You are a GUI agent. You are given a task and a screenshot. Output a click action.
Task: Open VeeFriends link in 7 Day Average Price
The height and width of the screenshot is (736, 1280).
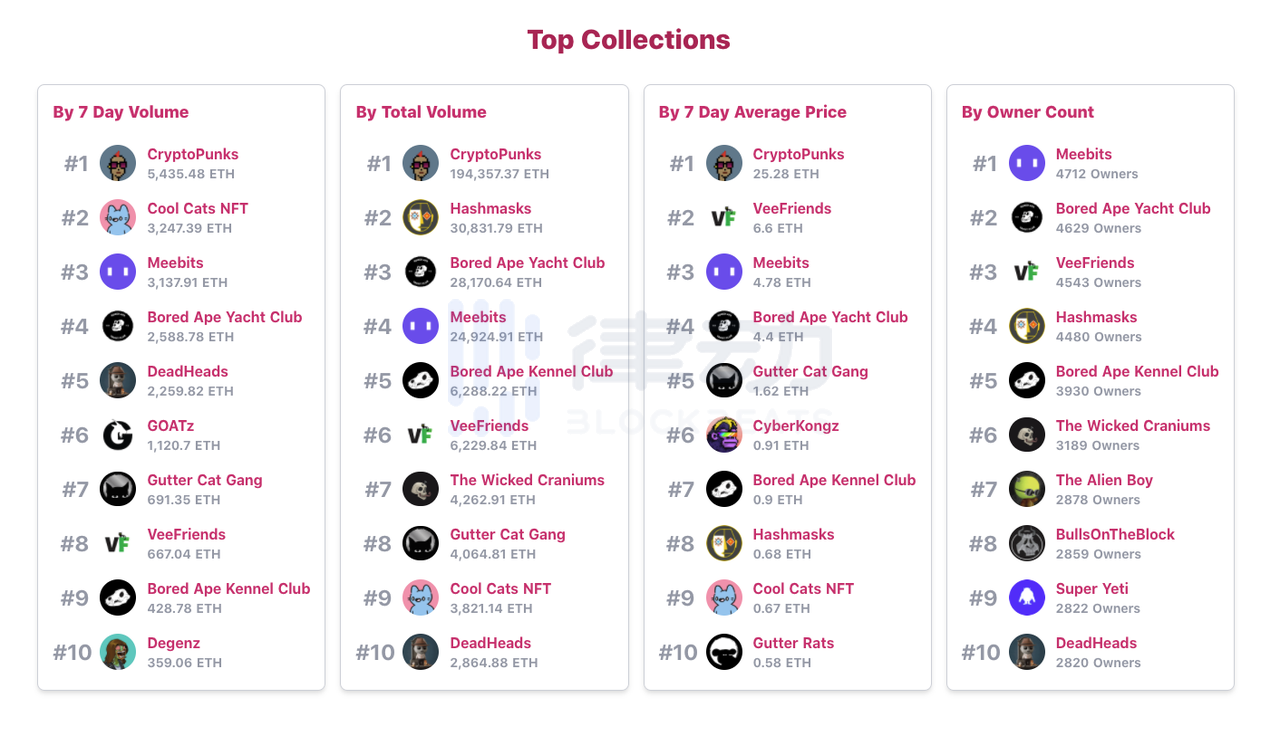click(x=792, y=209)
